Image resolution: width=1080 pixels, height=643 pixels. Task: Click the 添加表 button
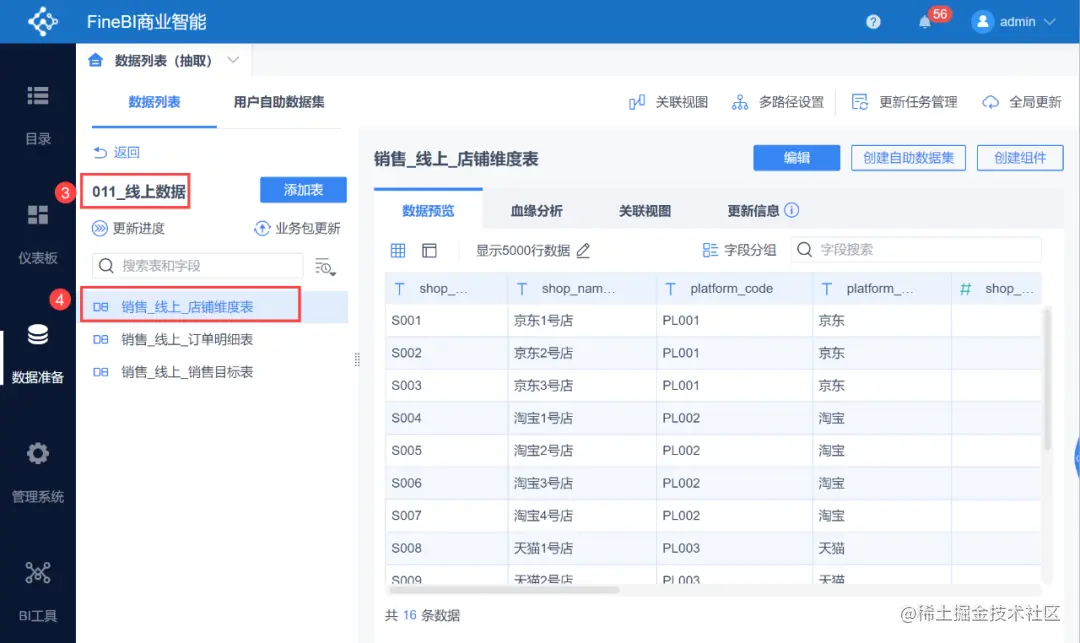coord(303,190)
